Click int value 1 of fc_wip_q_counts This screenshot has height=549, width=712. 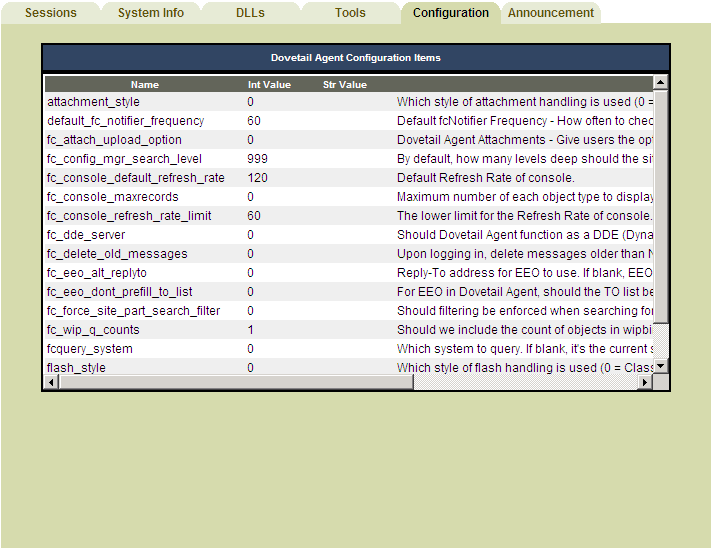[250, 330]
